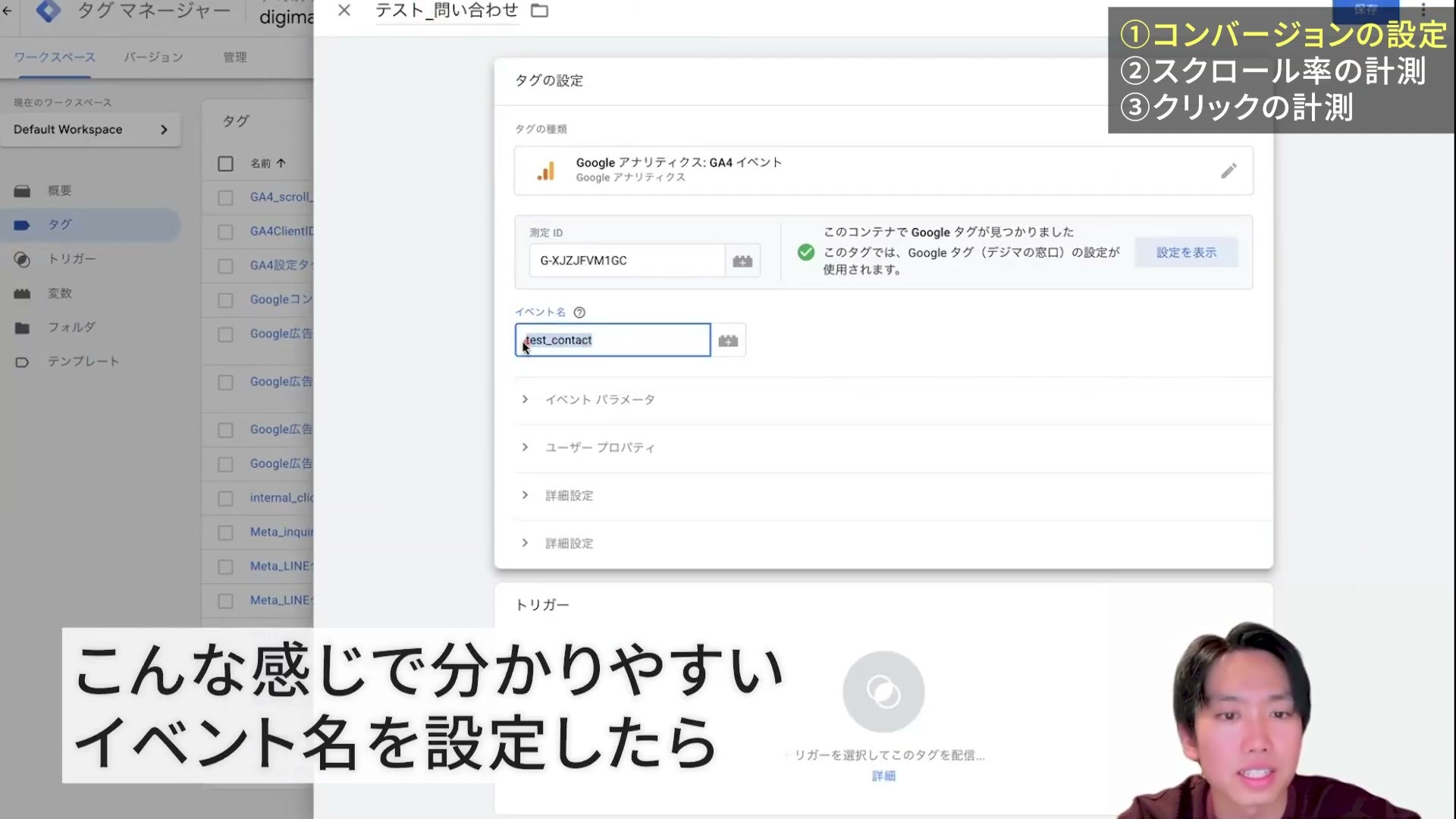Open the variable picker beside 測定 ID

coord(742,261)
